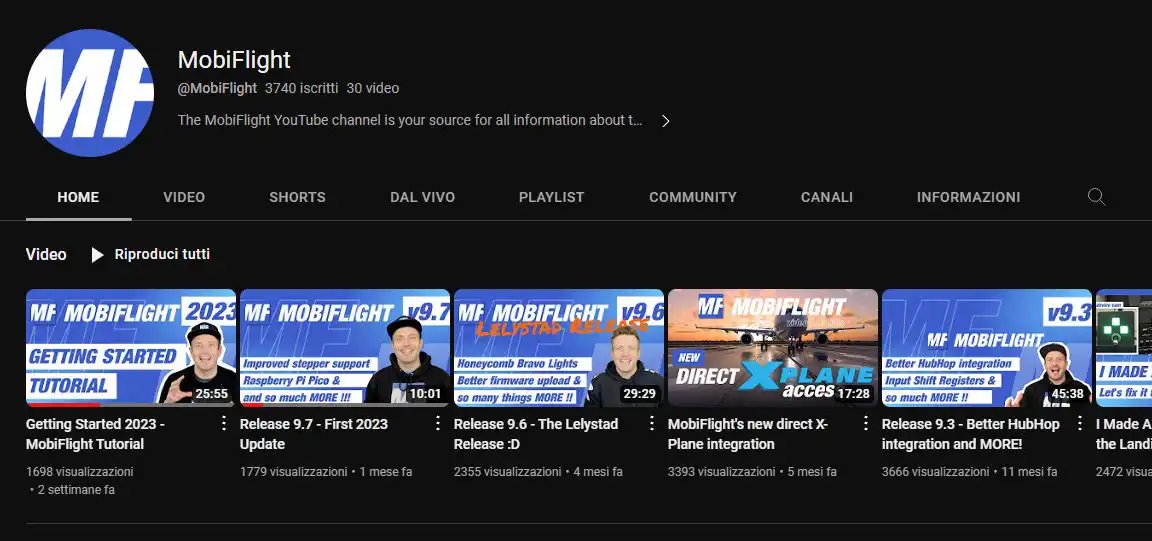
Task: Open three-dot menu for Release 9.6 video
Action: (x=652, y=423)
